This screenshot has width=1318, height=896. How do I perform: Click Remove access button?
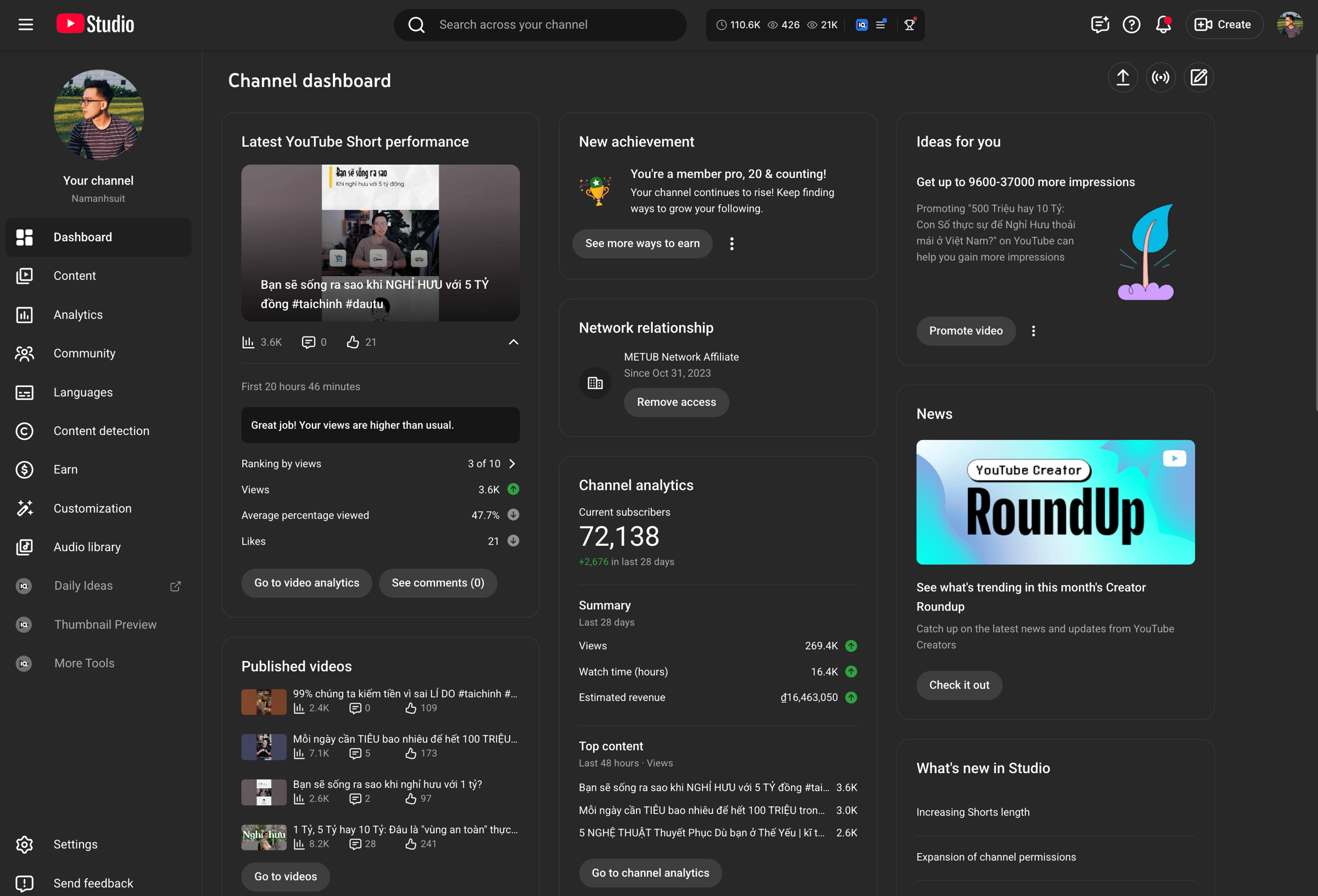pyautogui.click(x=676, y=402)
